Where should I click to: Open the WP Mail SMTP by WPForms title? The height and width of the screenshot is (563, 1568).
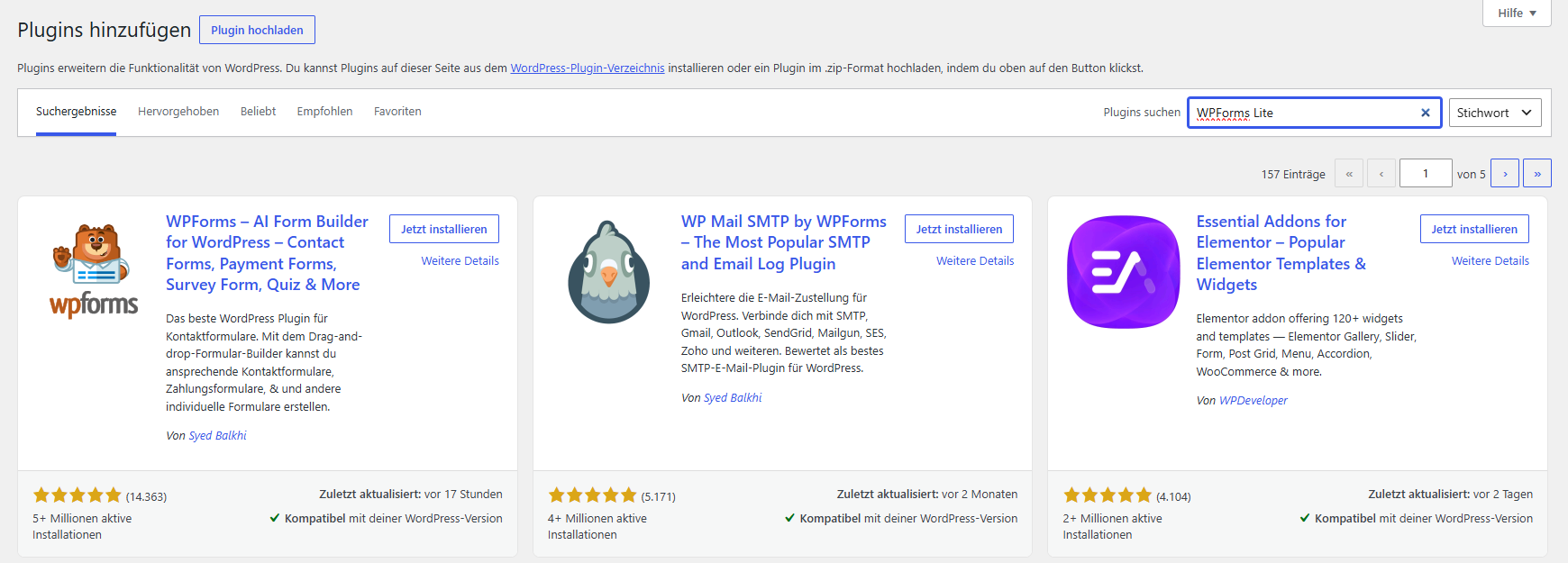pos(784,242)
